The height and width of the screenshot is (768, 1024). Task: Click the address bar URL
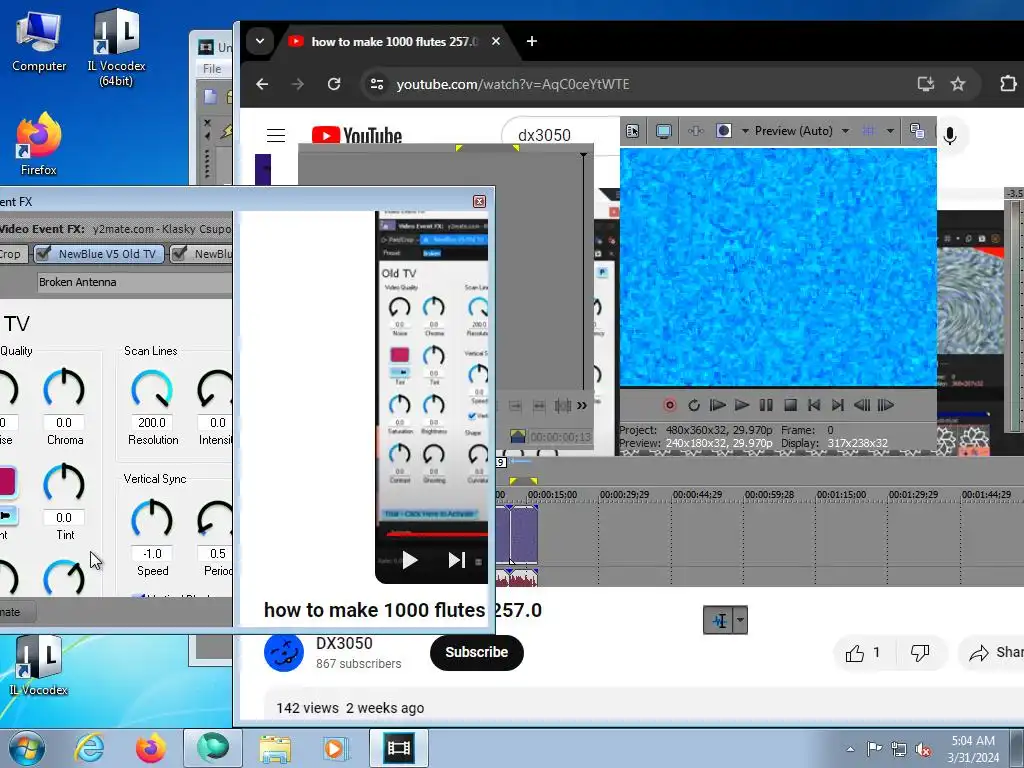pos(513,84)
